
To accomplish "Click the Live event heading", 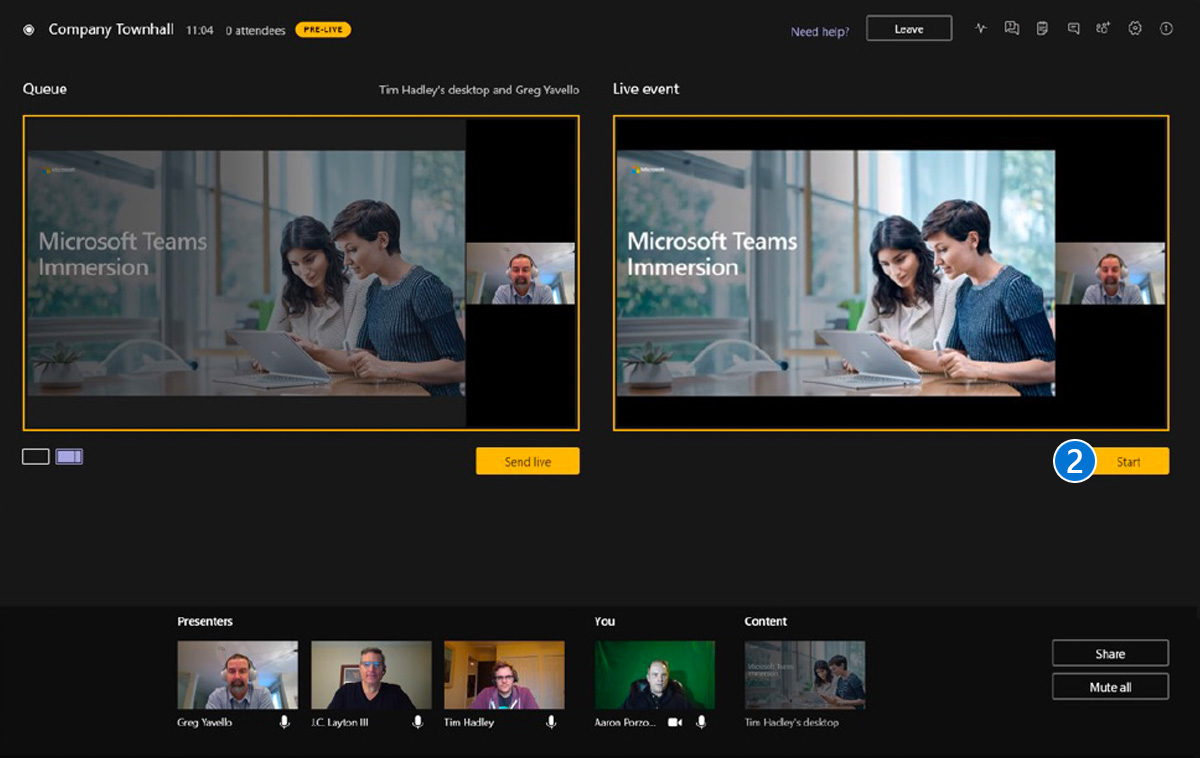I will pos(646,89).
